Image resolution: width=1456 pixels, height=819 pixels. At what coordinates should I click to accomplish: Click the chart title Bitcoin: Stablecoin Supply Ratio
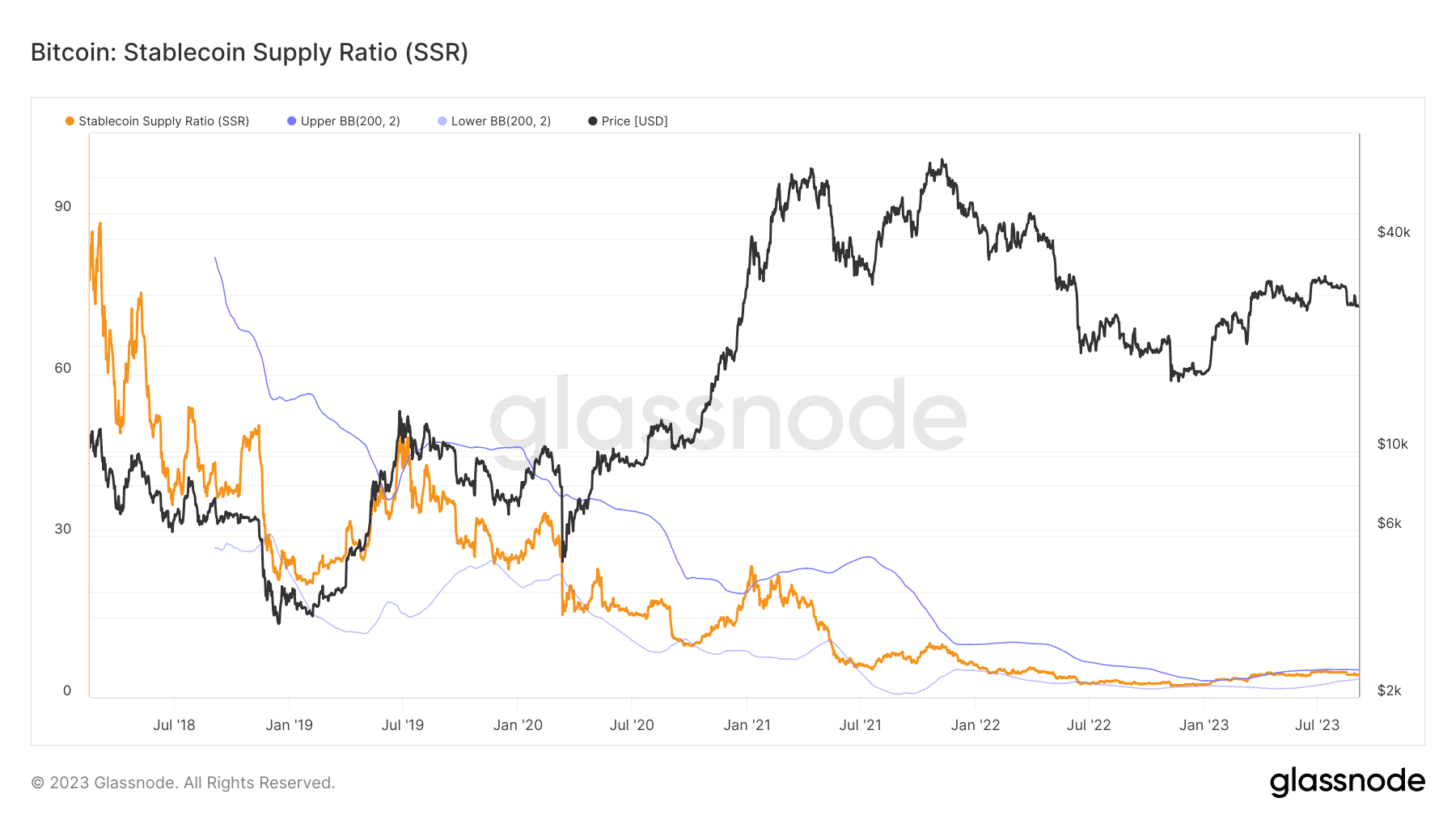[249, 53]
